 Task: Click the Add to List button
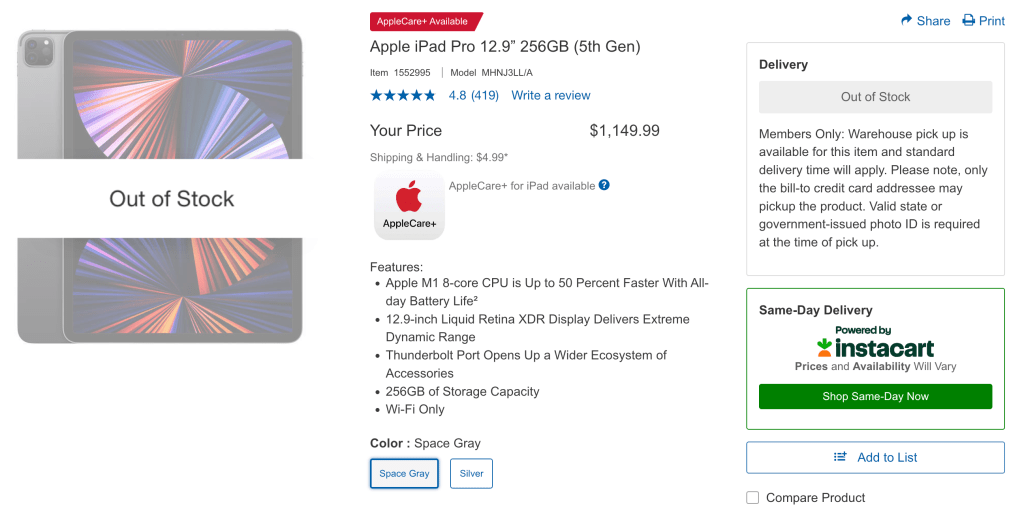click(875, 457)
